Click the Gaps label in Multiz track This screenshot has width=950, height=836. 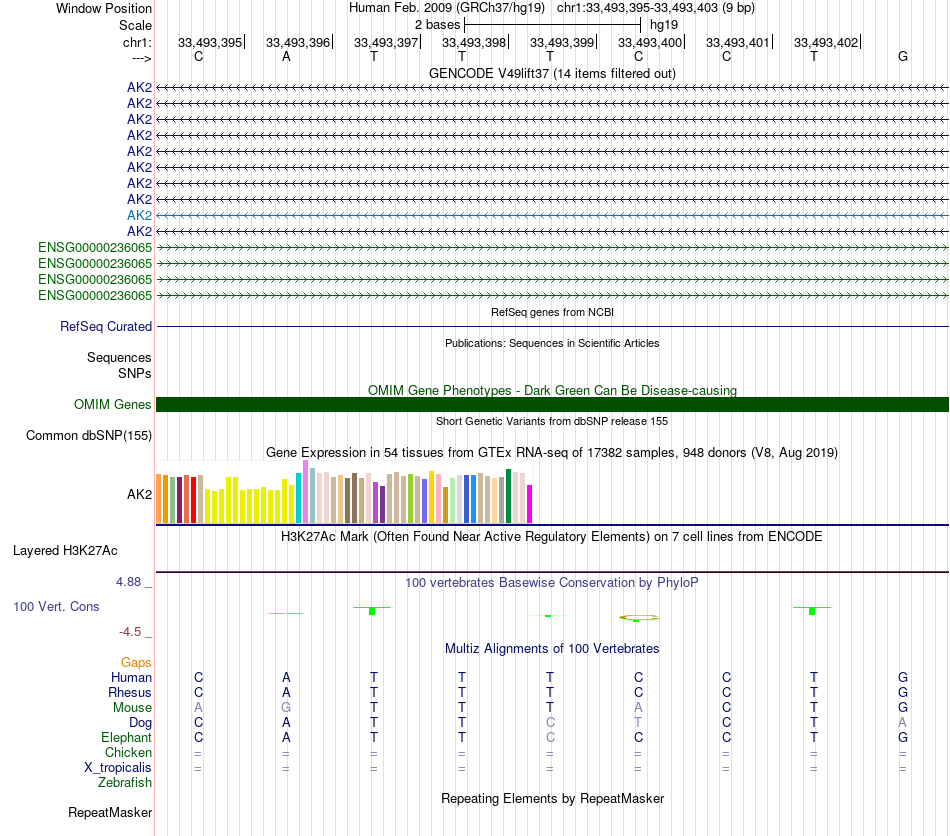point(136,663)
